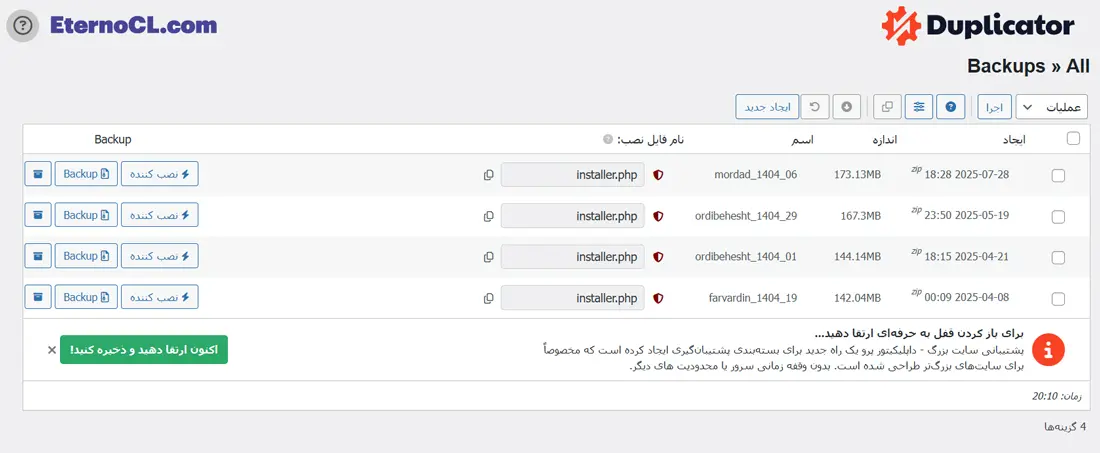Copy installer name in mordad_1404_06 row
The width and height of the screenshot is (1100, 453).
click(488, 175)
